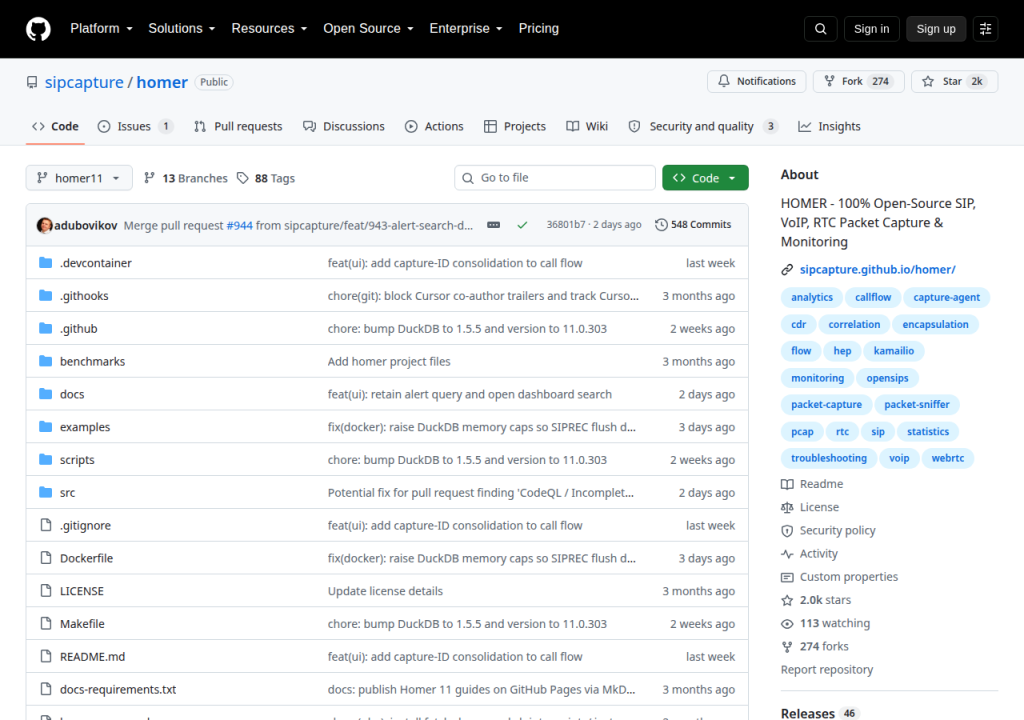The height and width of the screenshot is (720, 1024).
Task: Open the Security and quality tab
Action: (x=703, y=127)
